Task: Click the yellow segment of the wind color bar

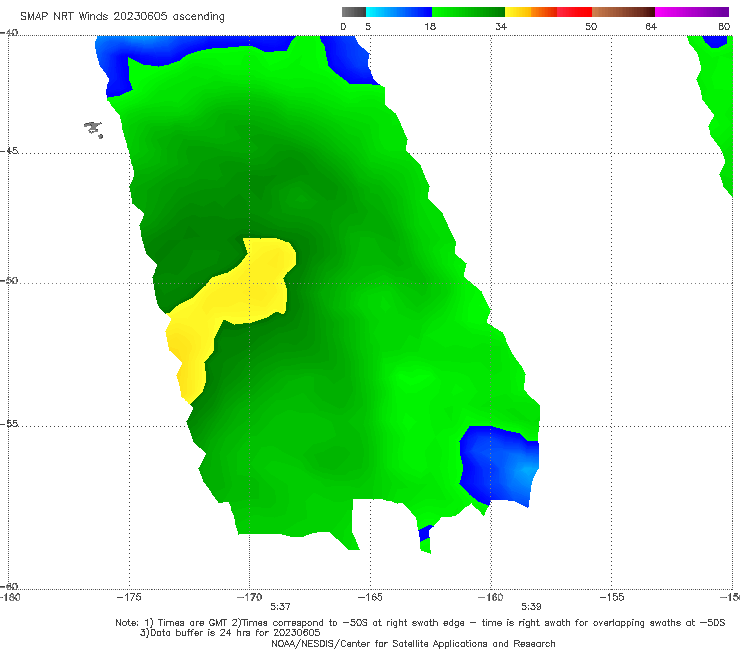Action: pos(518,12)
